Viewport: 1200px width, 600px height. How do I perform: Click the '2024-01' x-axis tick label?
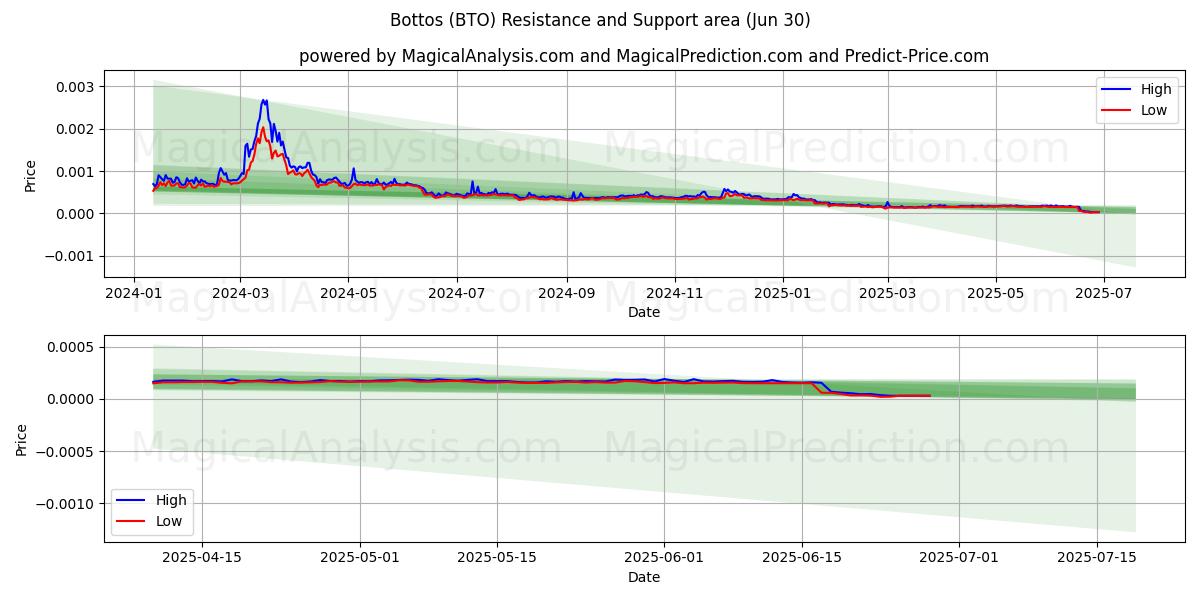tap(134, 294)
